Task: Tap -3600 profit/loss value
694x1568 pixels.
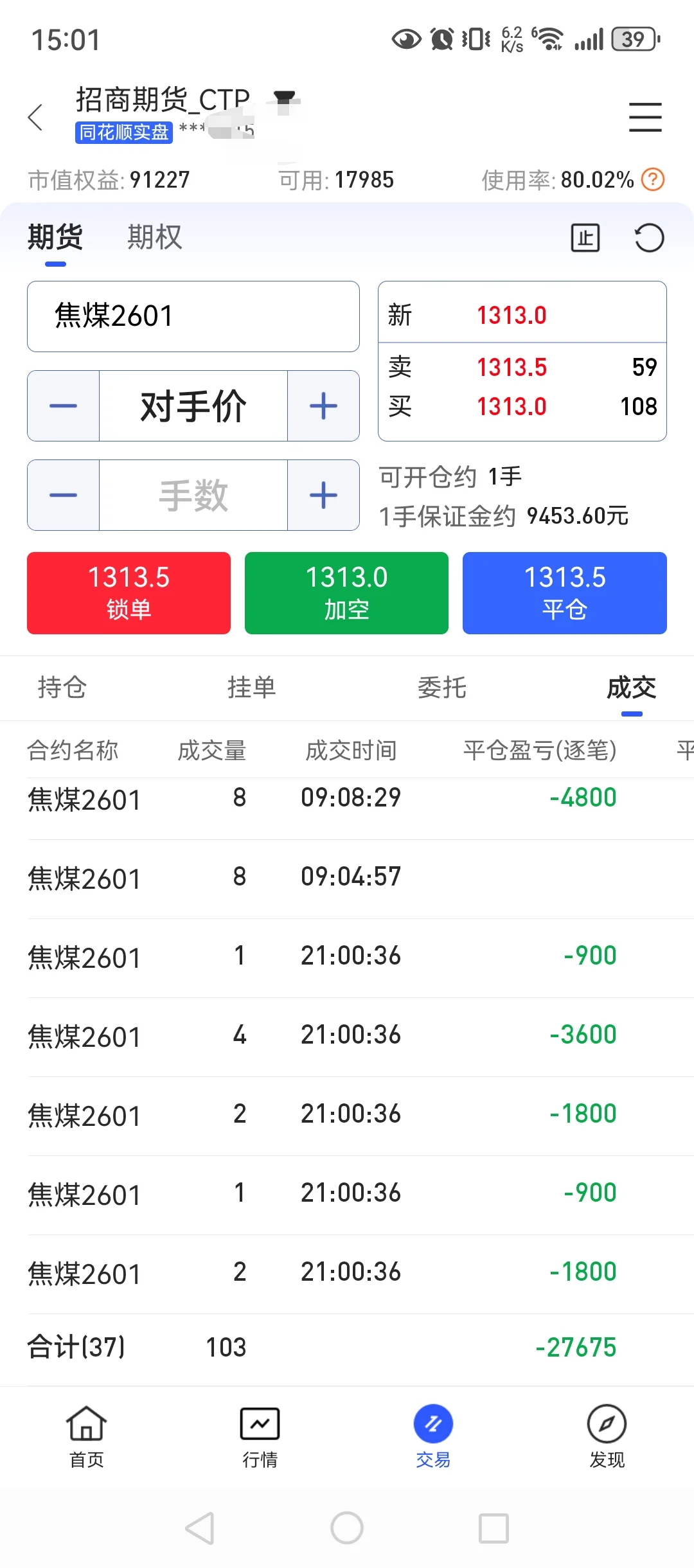Action: (x=583, y=1035)
